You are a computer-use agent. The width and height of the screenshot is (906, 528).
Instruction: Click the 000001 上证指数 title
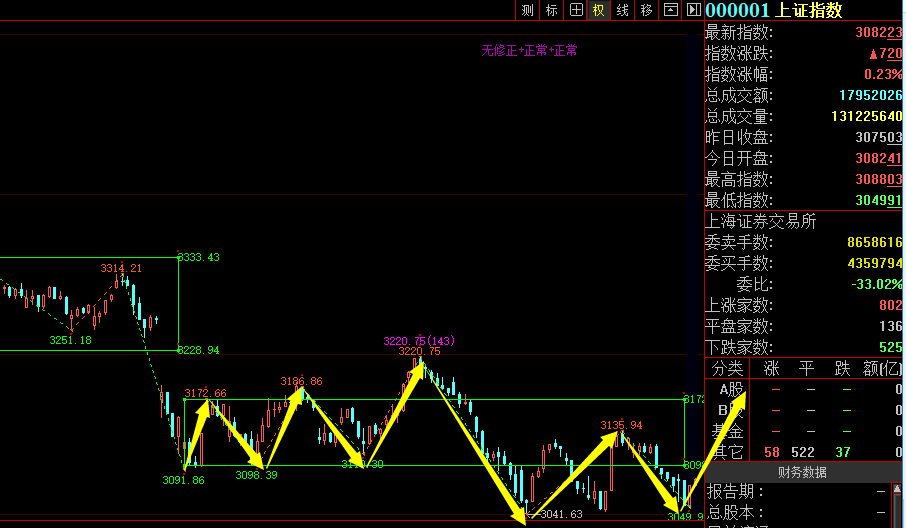[774, 10]
